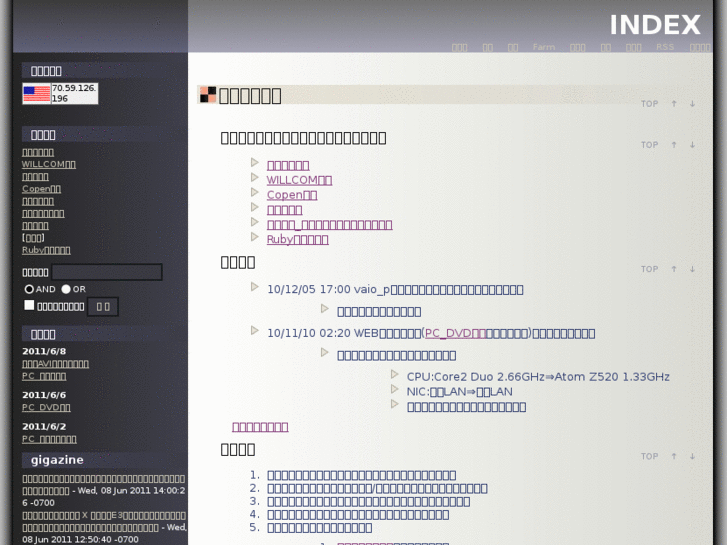Click the 2011/6/6 date in the sidebar
The height and width of the screenshot is (545, 727).
click(44, 395)
